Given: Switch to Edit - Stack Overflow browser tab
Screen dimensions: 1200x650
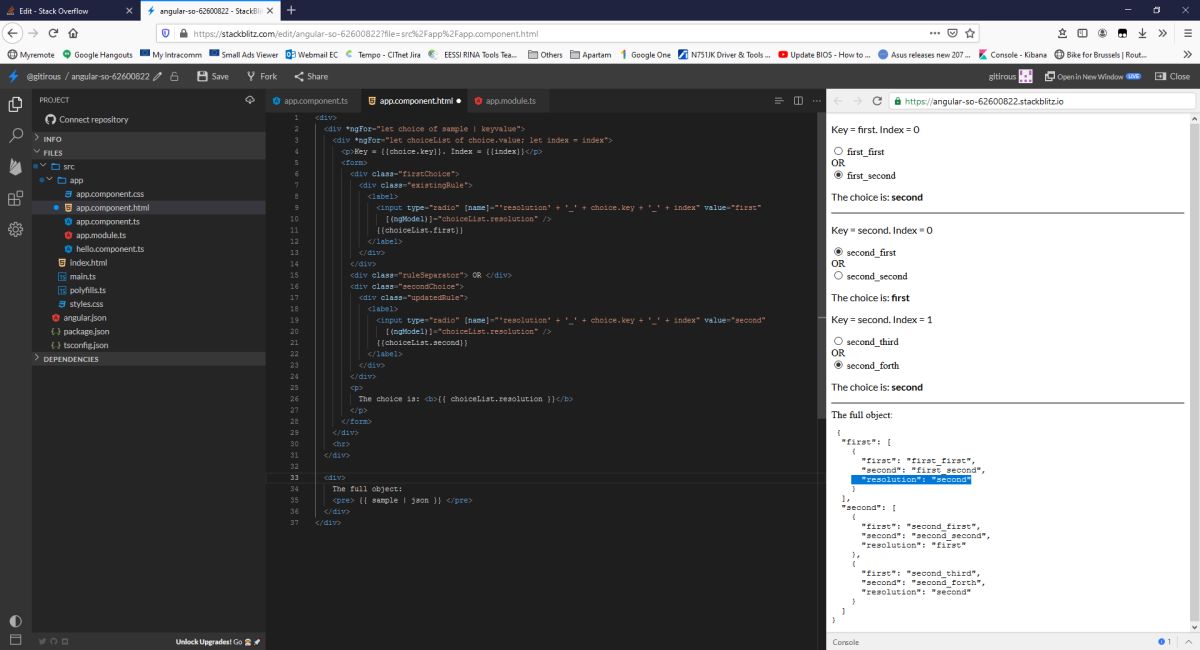Looking at the screenshot, I should pyautogui.click(x=69, y=10).
